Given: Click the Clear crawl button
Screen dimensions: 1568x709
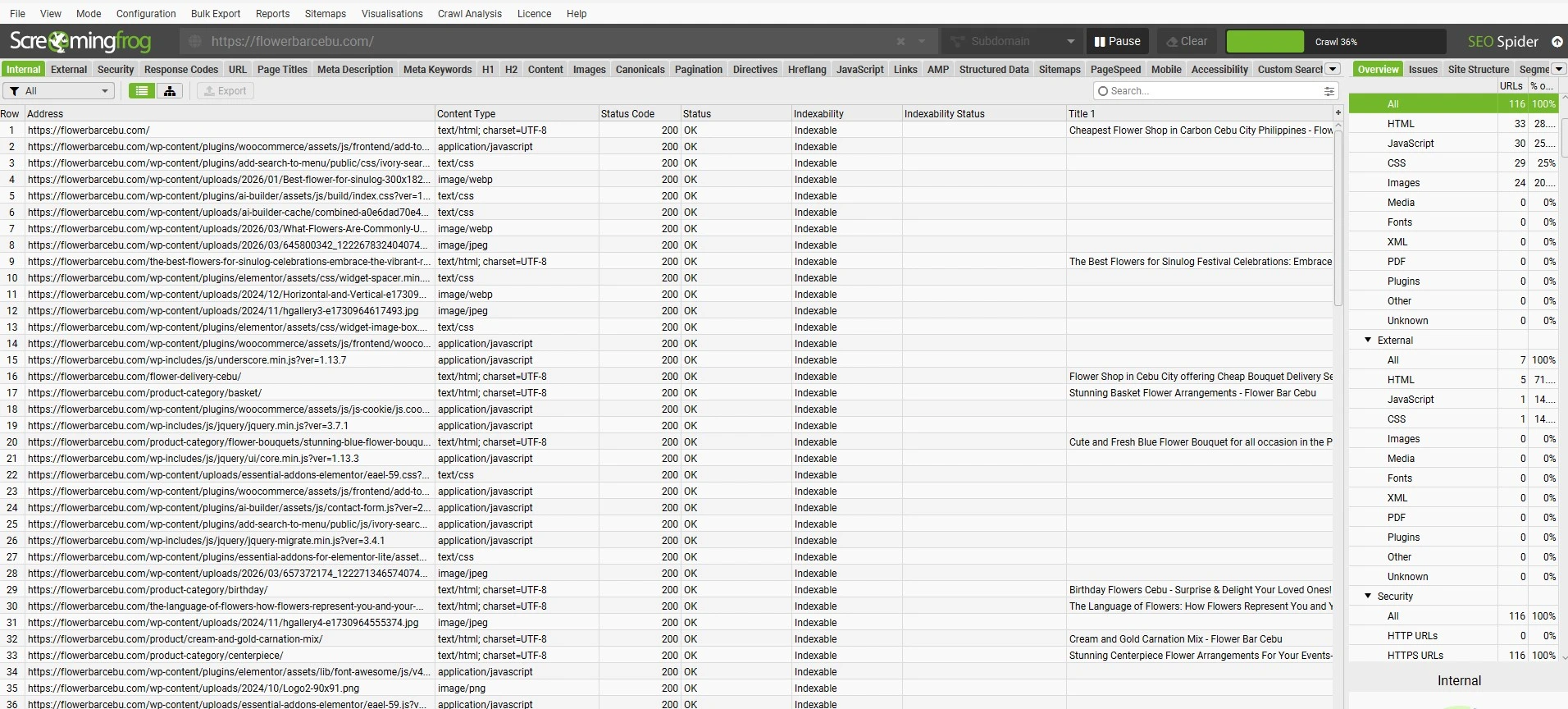Looking at the screenshot, I should click(1187, 41).
